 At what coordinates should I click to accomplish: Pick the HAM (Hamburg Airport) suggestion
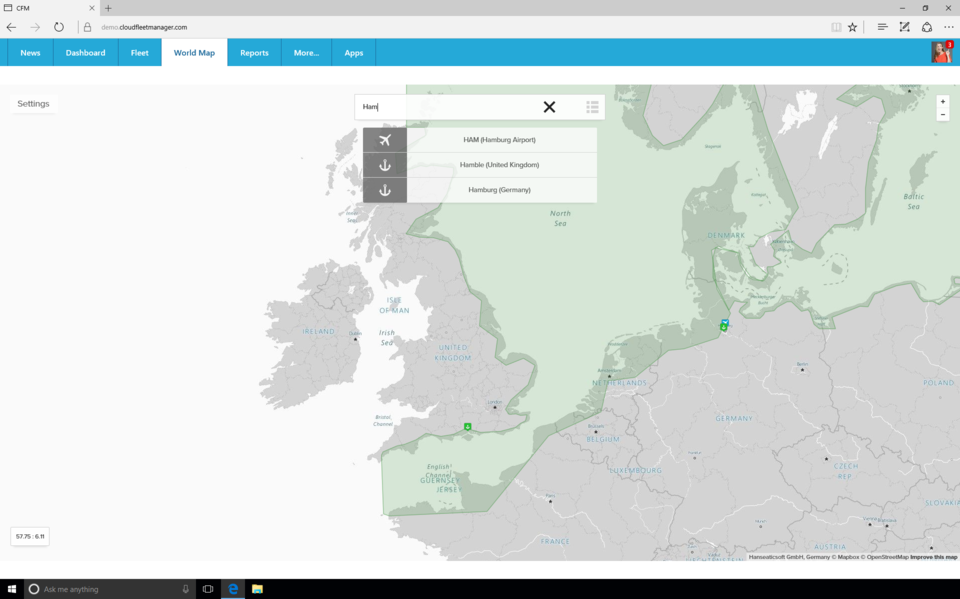tap(500, 140)
